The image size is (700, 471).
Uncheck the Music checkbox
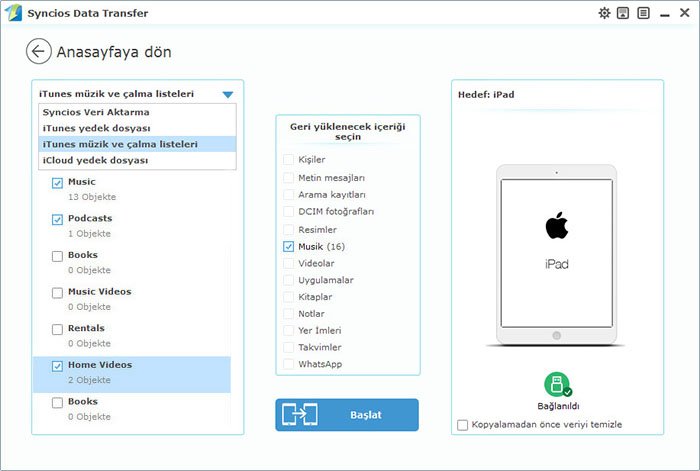tap(57, 183)
